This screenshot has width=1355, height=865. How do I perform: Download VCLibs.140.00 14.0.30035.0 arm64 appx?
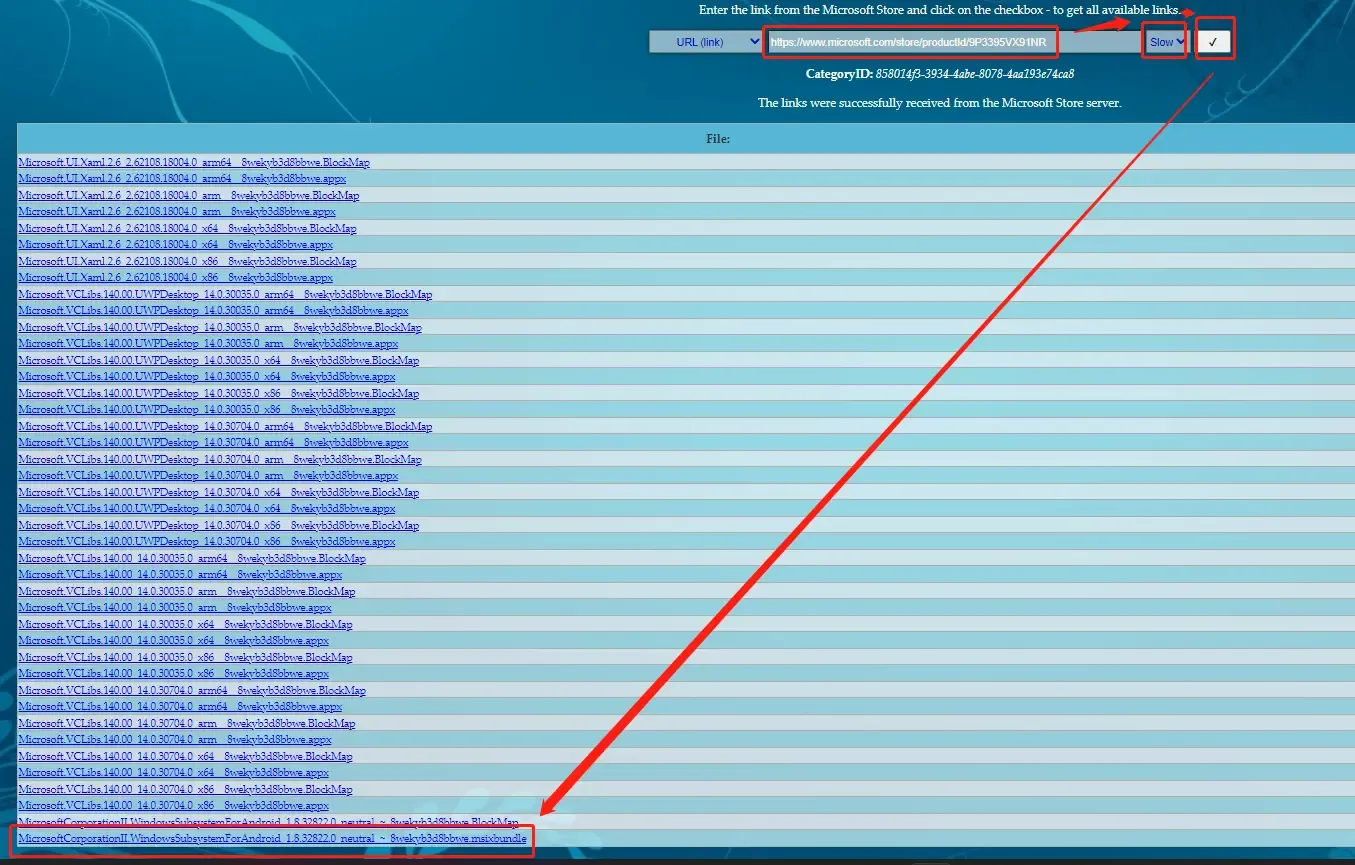click(x=180, y=574)
